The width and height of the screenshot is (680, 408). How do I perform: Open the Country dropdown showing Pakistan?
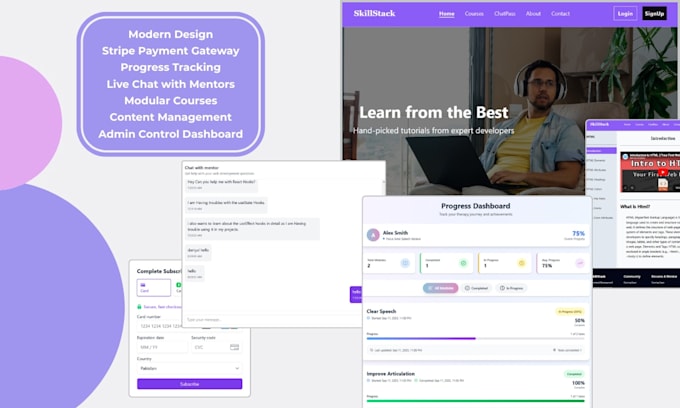coord(190,368)
